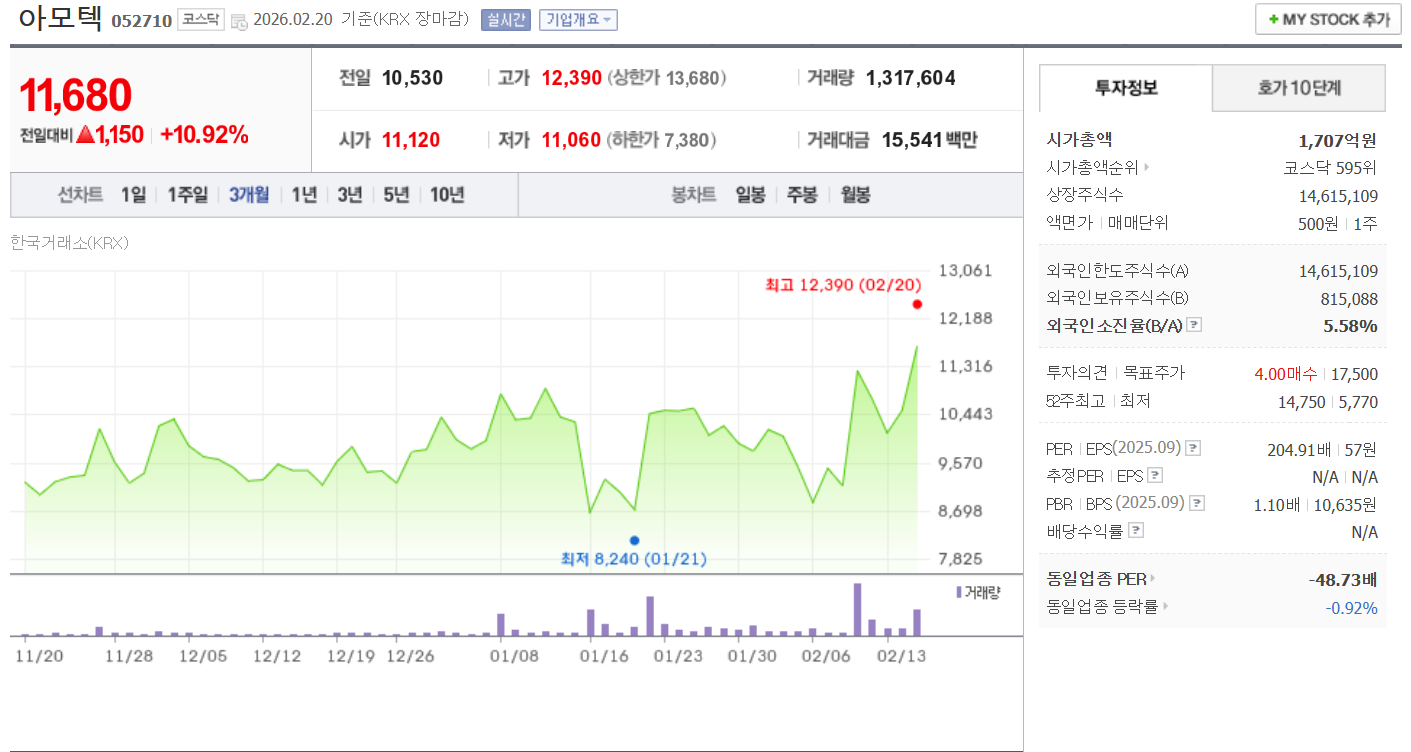Click the 최고 12,390 (02/20) chart label

[844, 285]
